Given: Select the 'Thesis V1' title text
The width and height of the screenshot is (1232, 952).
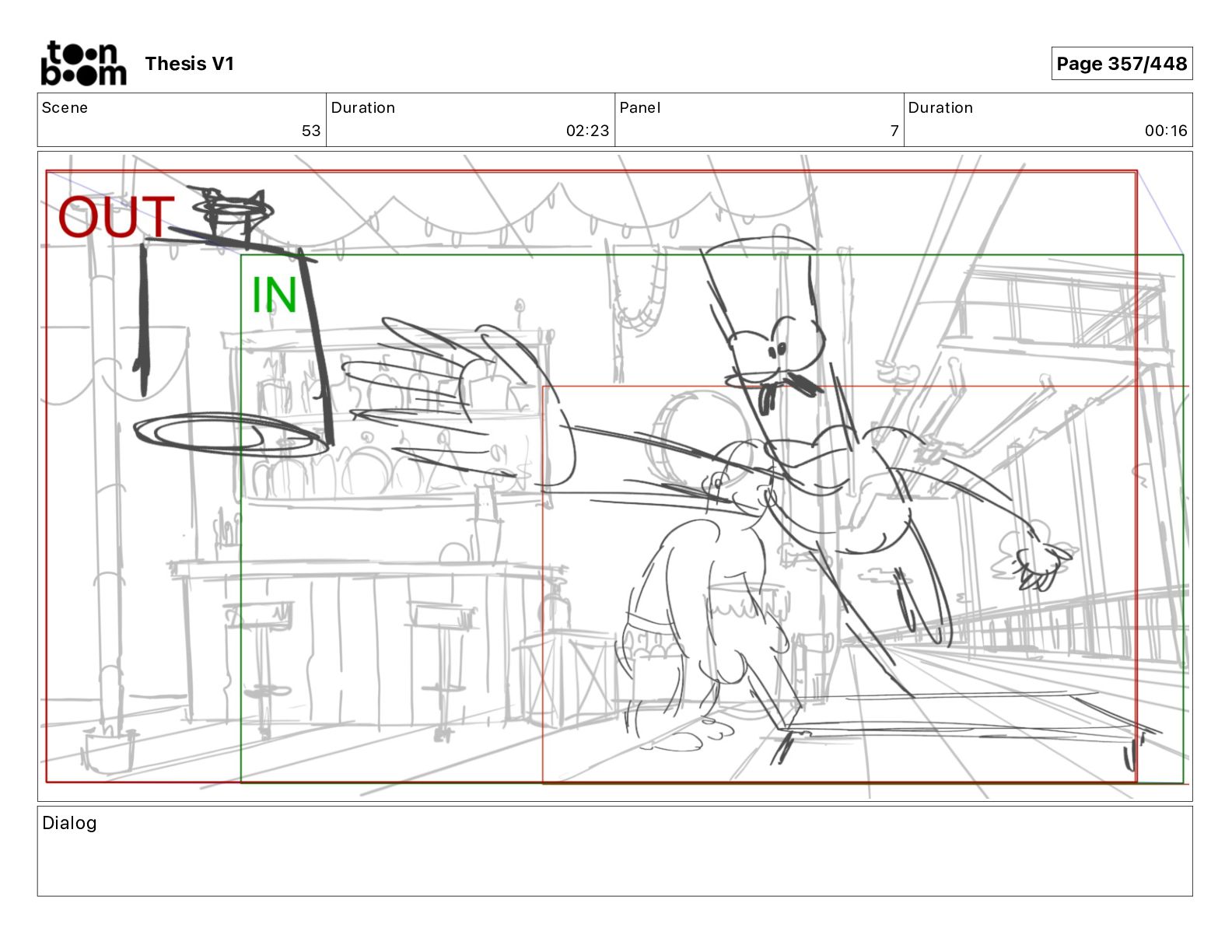Looking at the screenshot, I should pyautogui.click(x=189, y=64).
